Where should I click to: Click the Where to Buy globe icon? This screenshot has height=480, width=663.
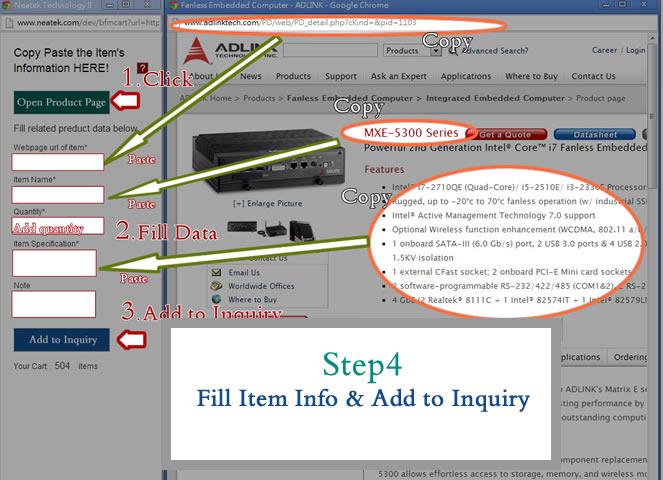(x=216, y=299)
